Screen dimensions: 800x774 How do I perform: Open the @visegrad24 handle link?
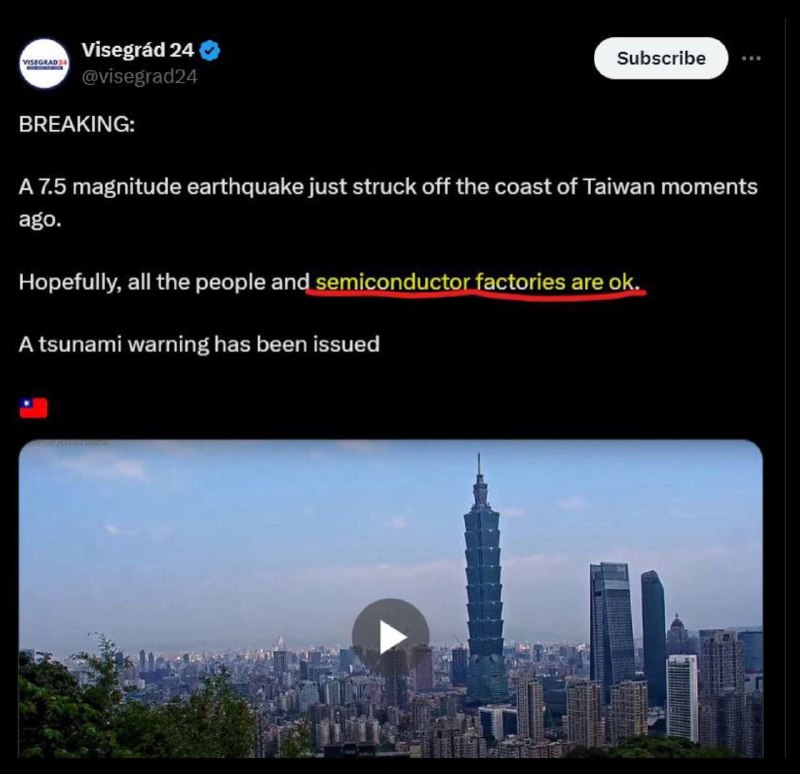point(139,77)
